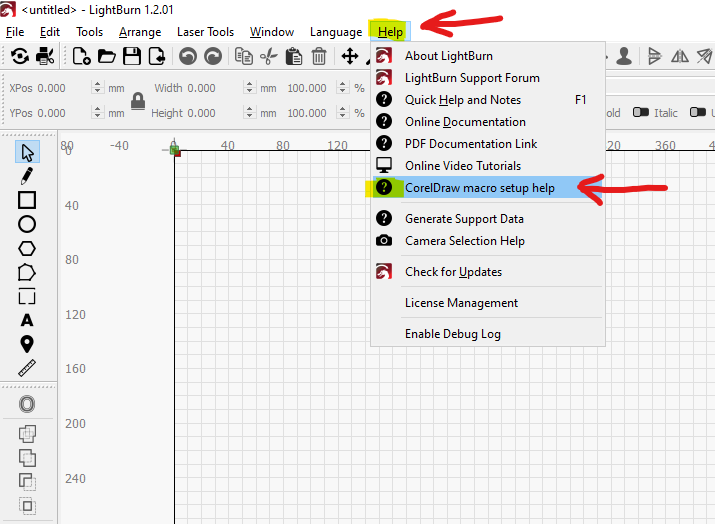Select the Position Laser marker tool

click(x=27, y=344)
